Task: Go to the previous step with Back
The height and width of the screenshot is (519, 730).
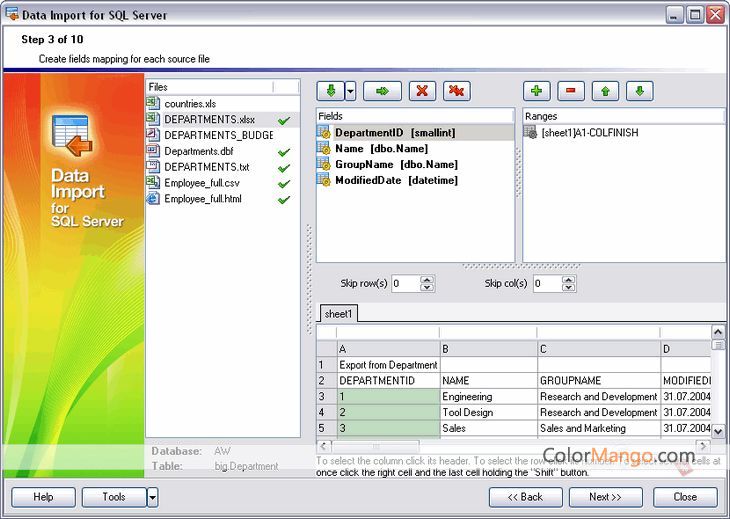Action: pyautogui.click(x=525, y=497)
